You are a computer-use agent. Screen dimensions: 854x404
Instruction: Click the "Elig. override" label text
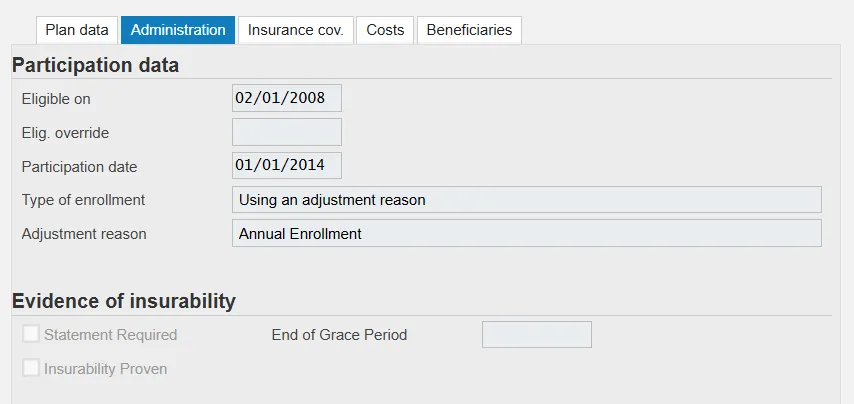point(65,133)
